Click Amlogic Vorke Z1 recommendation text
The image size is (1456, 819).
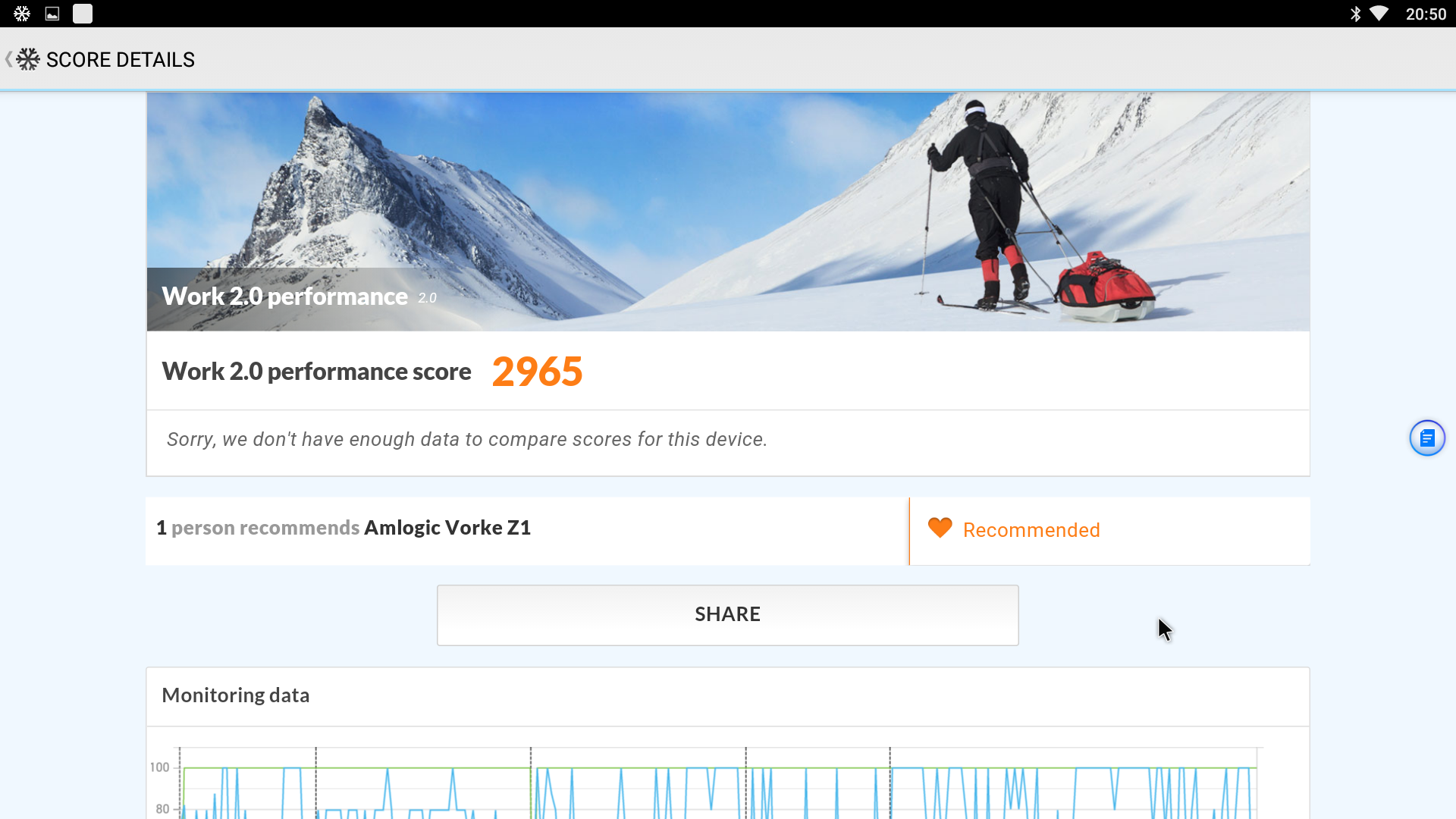point(447,528)
